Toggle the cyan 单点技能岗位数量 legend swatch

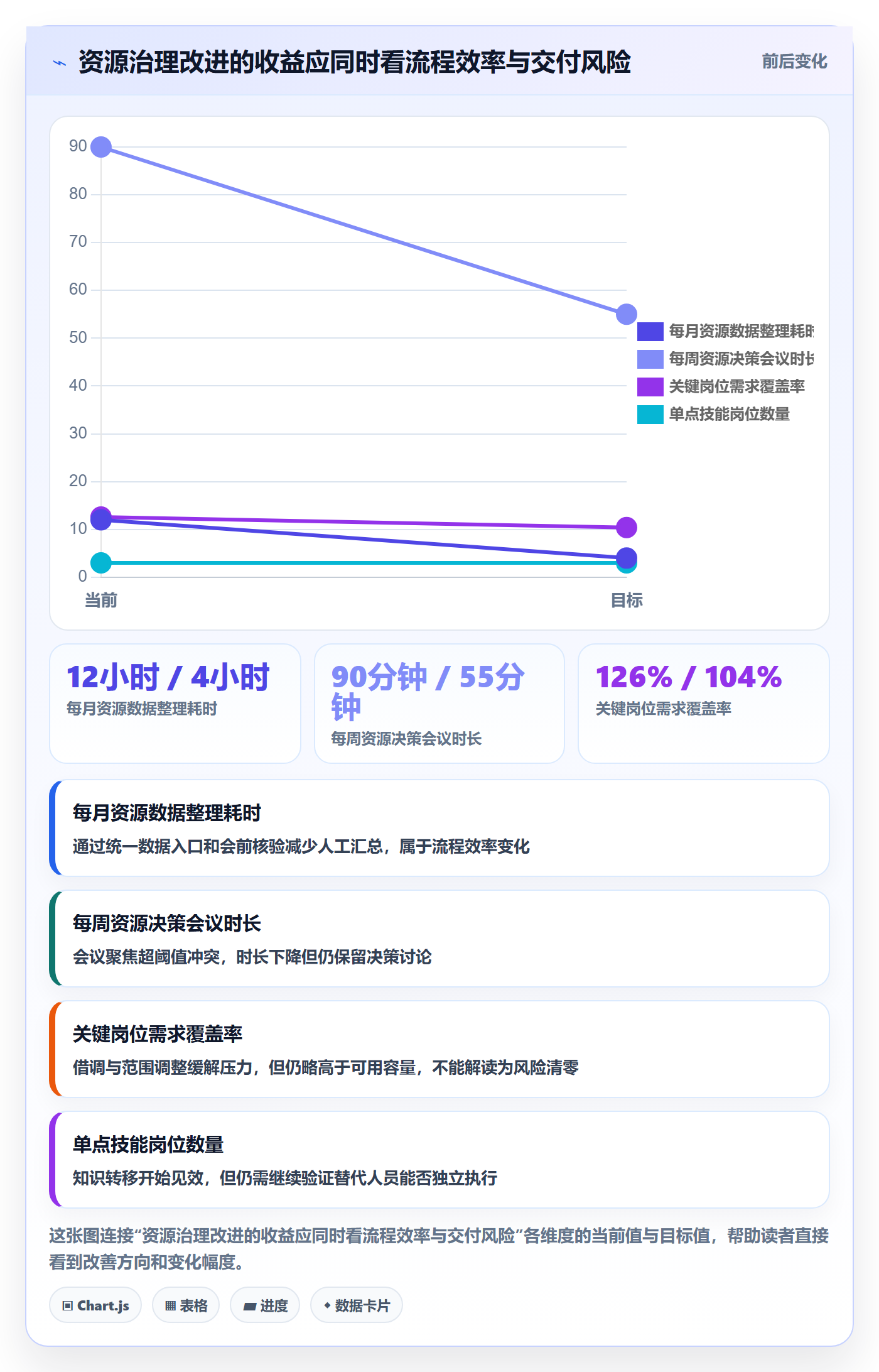(650, 414)
